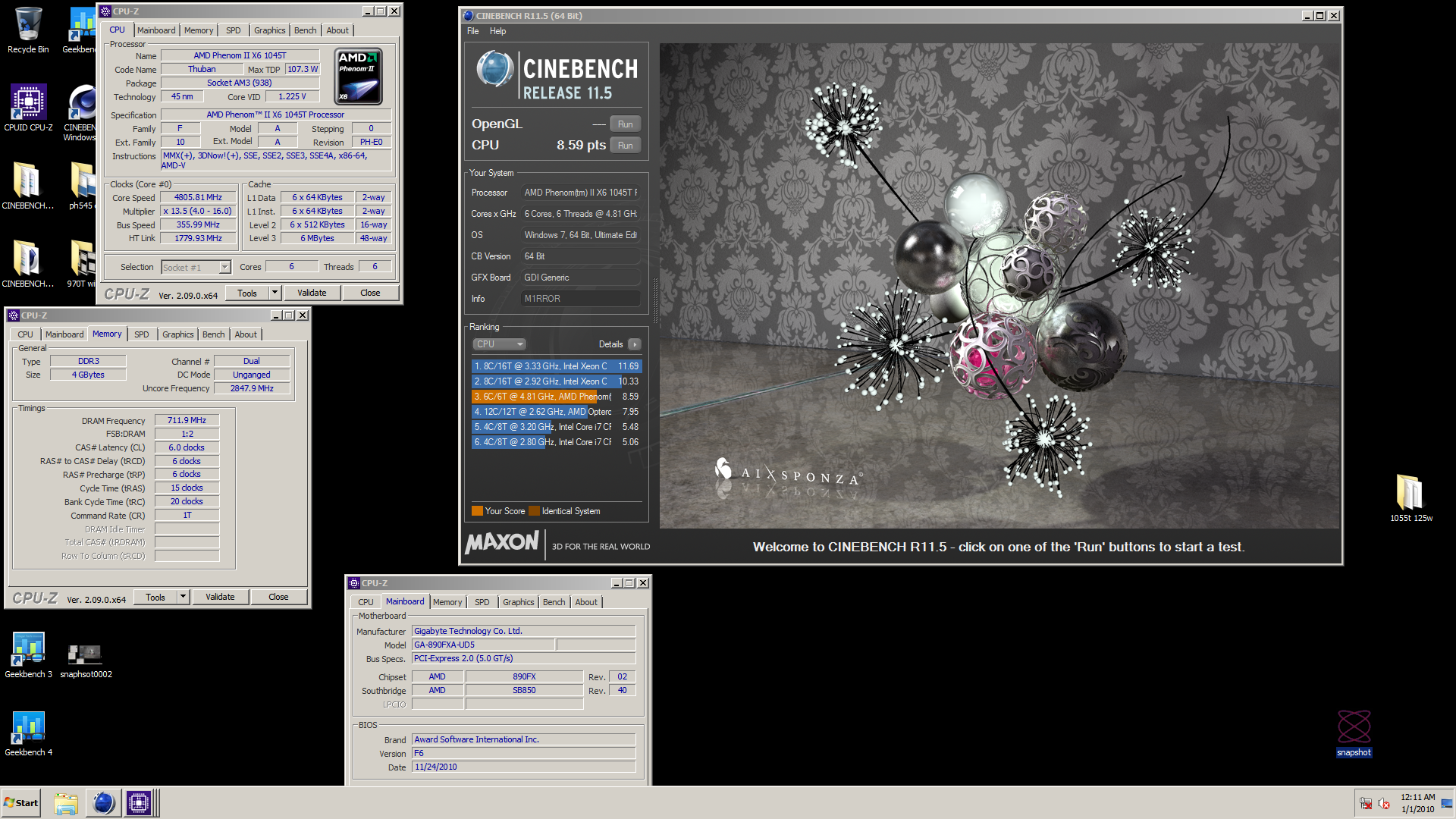The height and width of the screenshot is (819, 1456).
Task: Open the Recycle Bin desktop icon
Action: (28, 30)
